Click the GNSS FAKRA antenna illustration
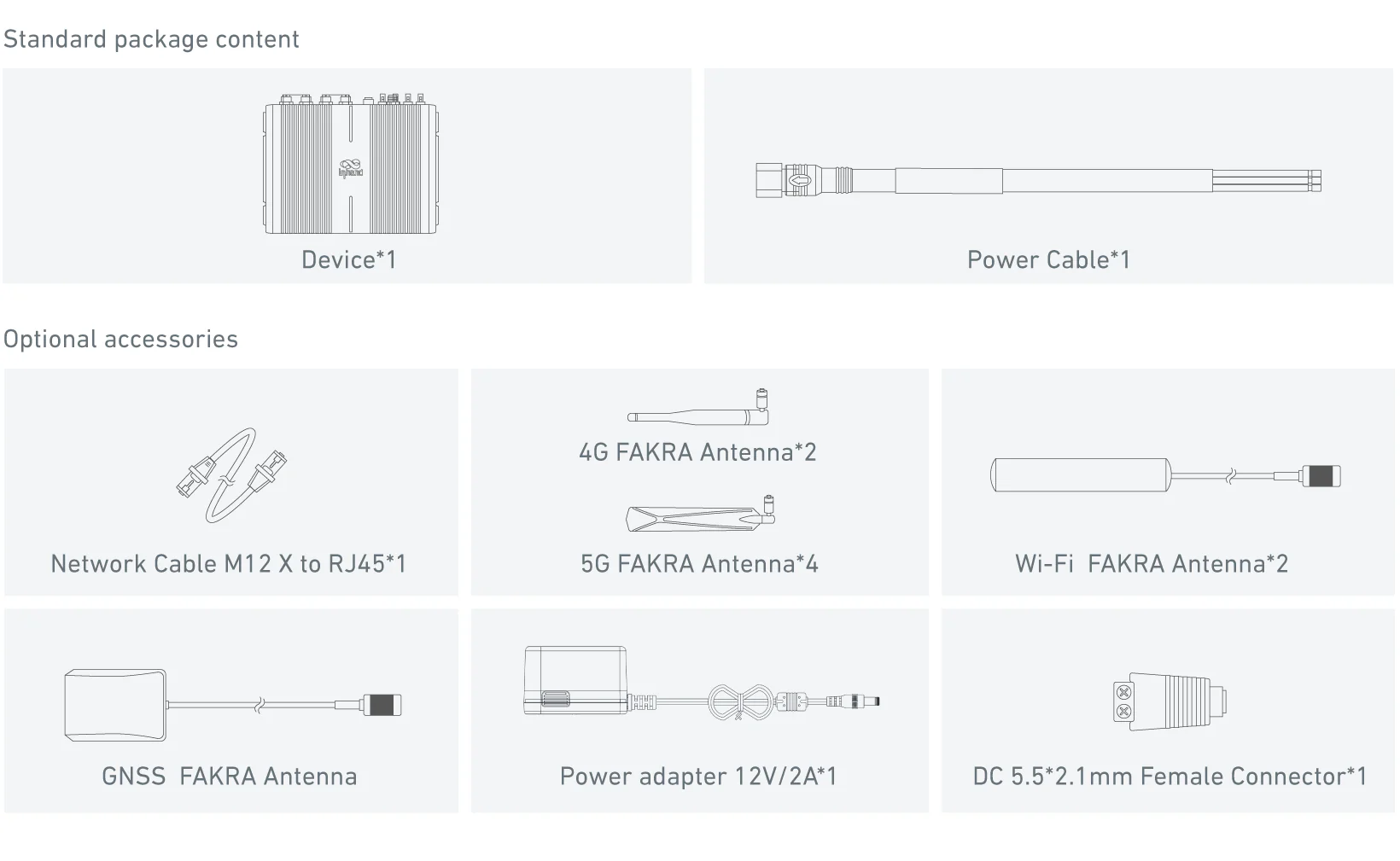 tap(233, 705)
